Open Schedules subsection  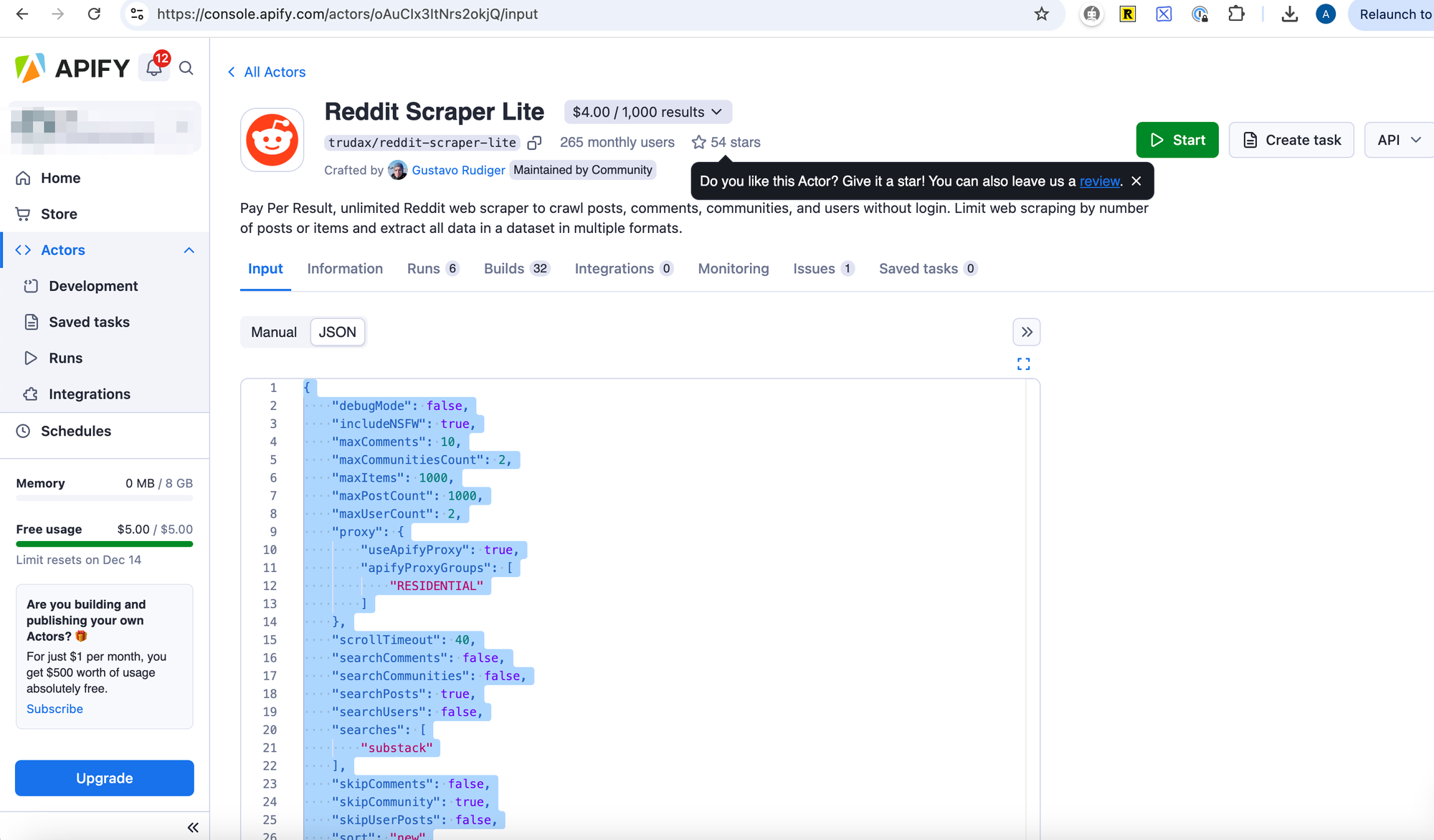(x=75, y=430)
